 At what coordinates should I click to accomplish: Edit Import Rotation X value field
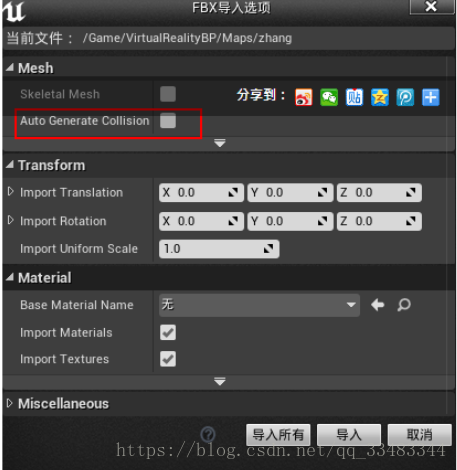click(x=201, y=221)
